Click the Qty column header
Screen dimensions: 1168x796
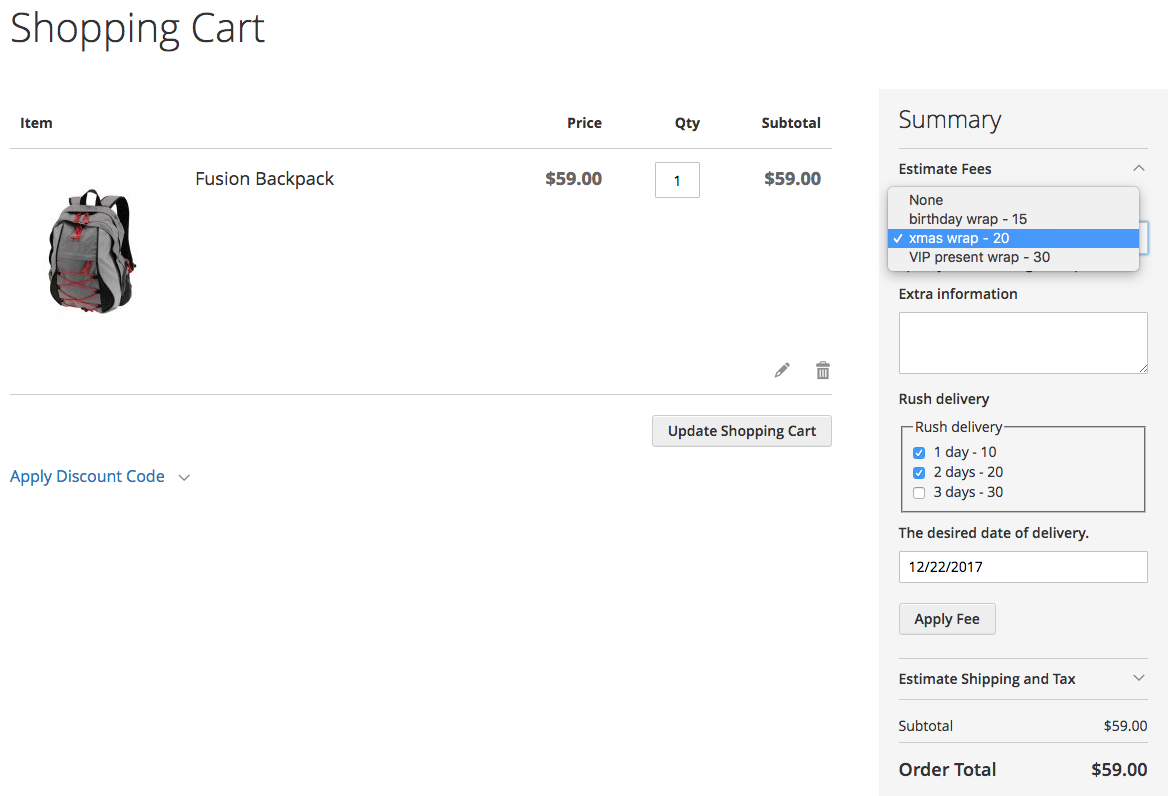point(687,123)
